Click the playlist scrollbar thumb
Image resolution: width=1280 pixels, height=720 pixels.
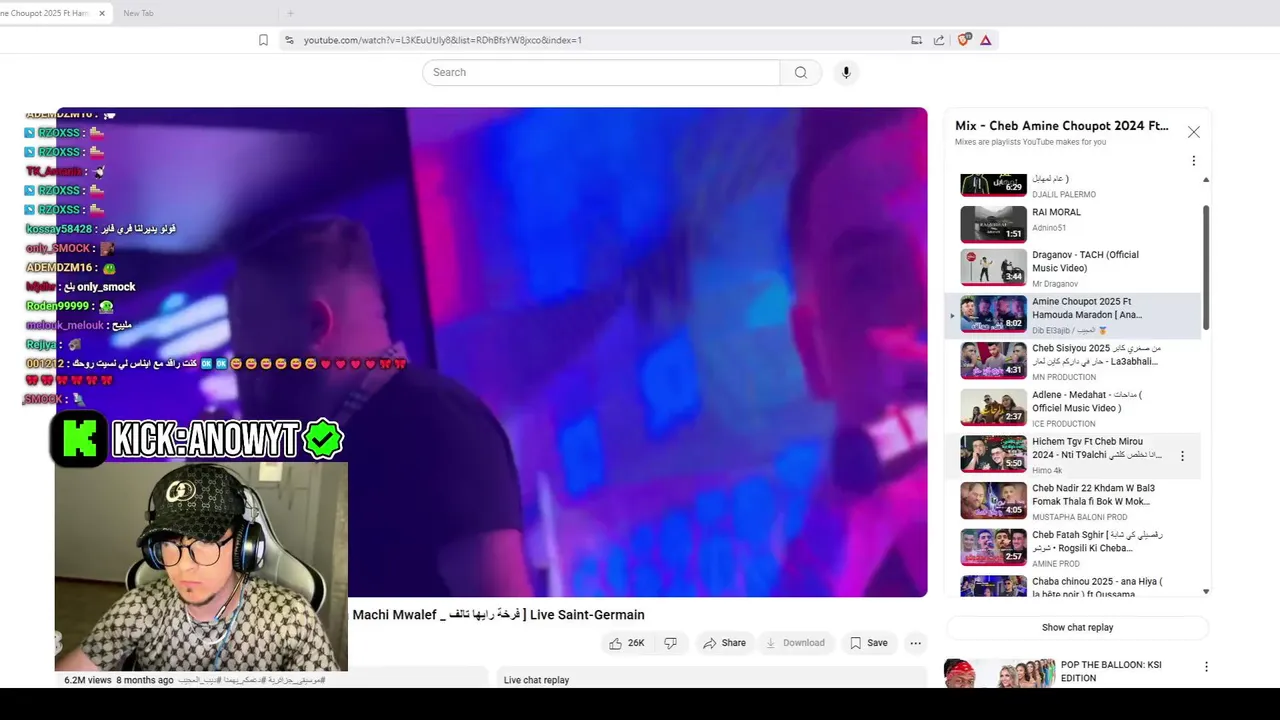(x=1206, y=267)
